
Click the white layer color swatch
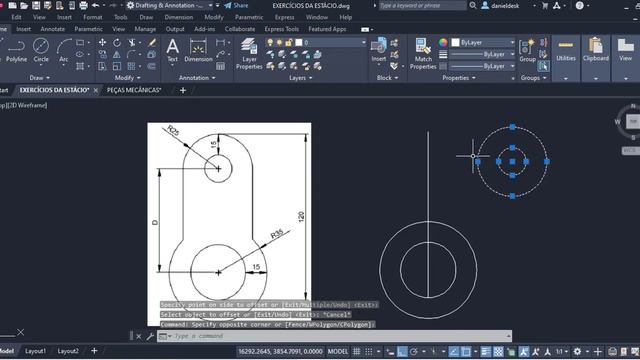(x=299, y=42)
